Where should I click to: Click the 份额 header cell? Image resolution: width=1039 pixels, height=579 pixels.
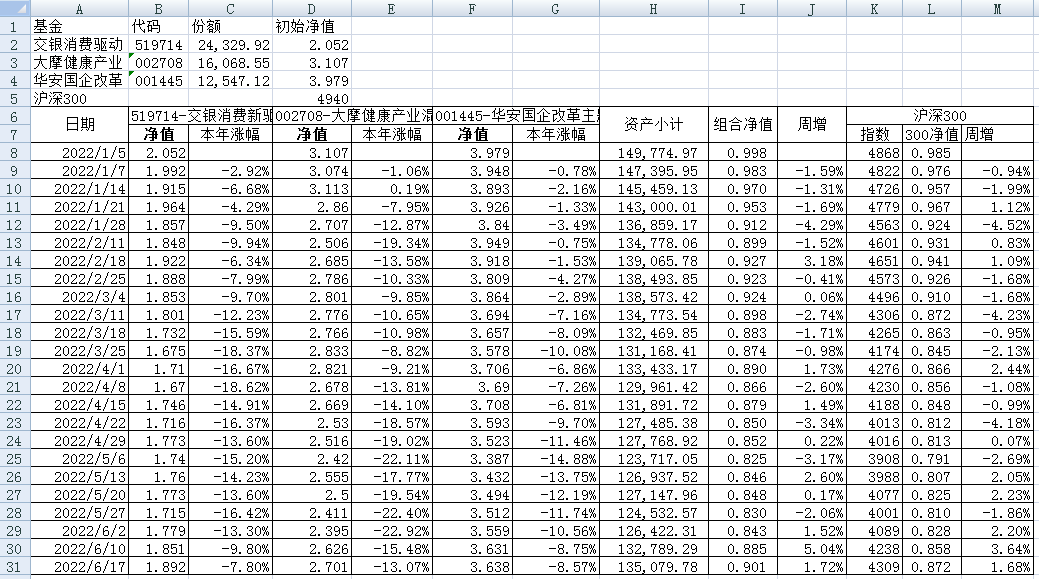tap(231, 26)
